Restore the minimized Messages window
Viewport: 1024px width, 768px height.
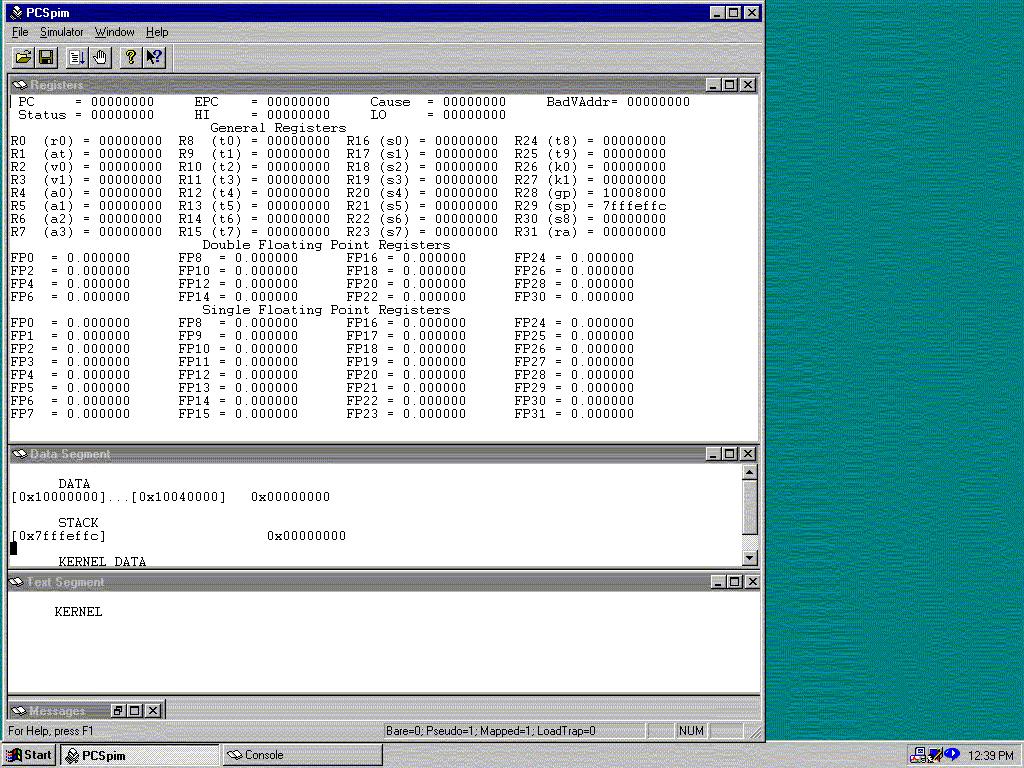coord(117,711)
